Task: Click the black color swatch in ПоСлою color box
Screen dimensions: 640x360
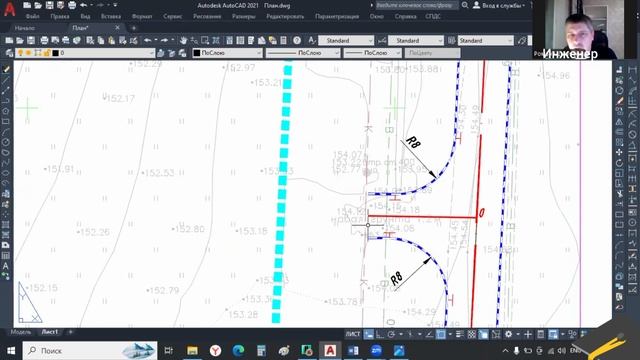Action: coord(197,53)
